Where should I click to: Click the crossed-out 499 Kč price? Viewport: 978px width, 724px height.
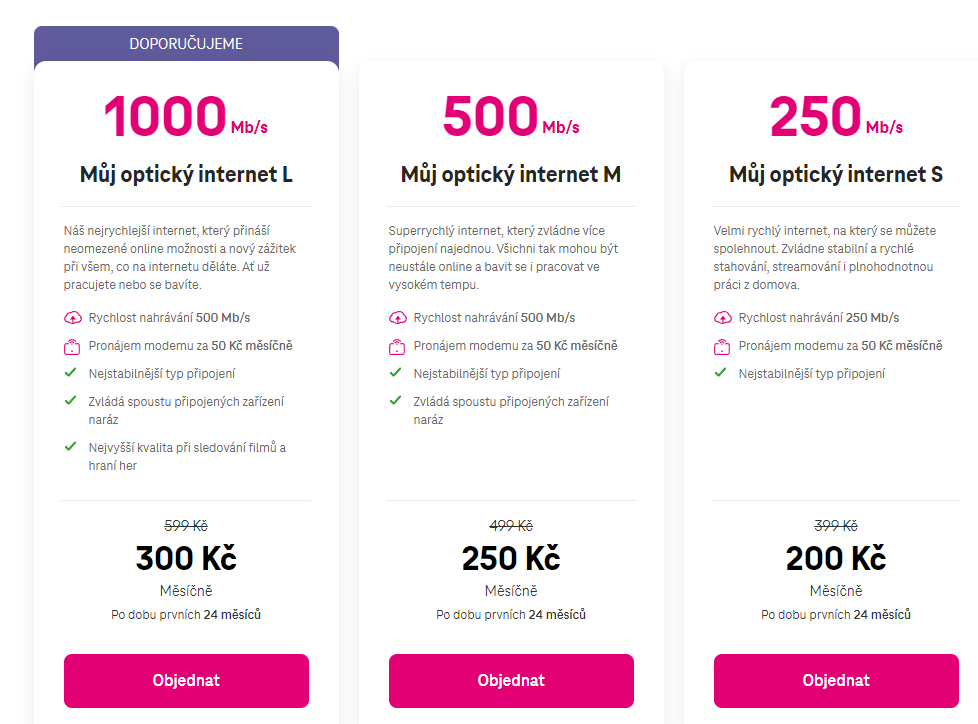511,526
